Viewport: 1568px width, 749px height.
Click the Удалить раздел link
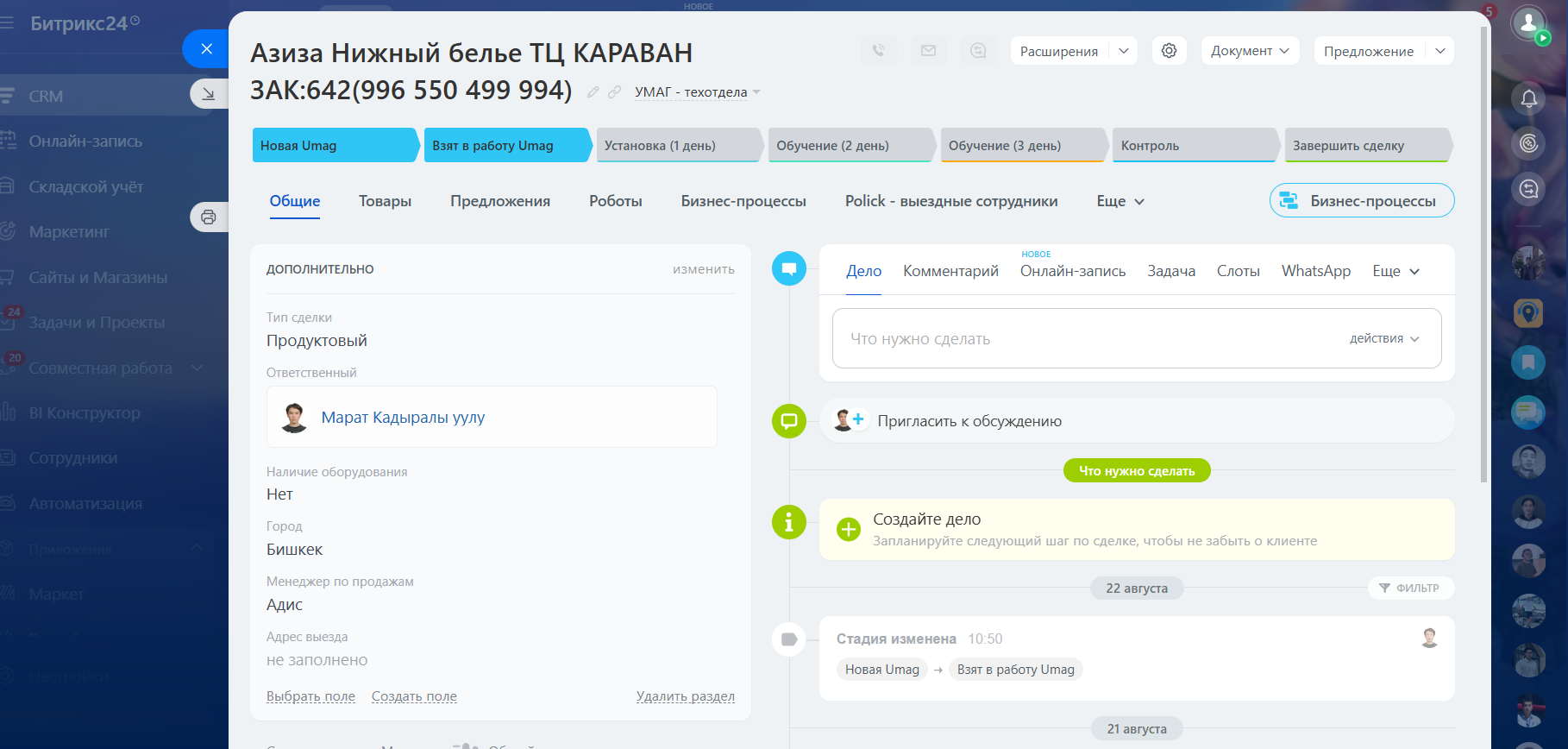(x=686, y=696)
